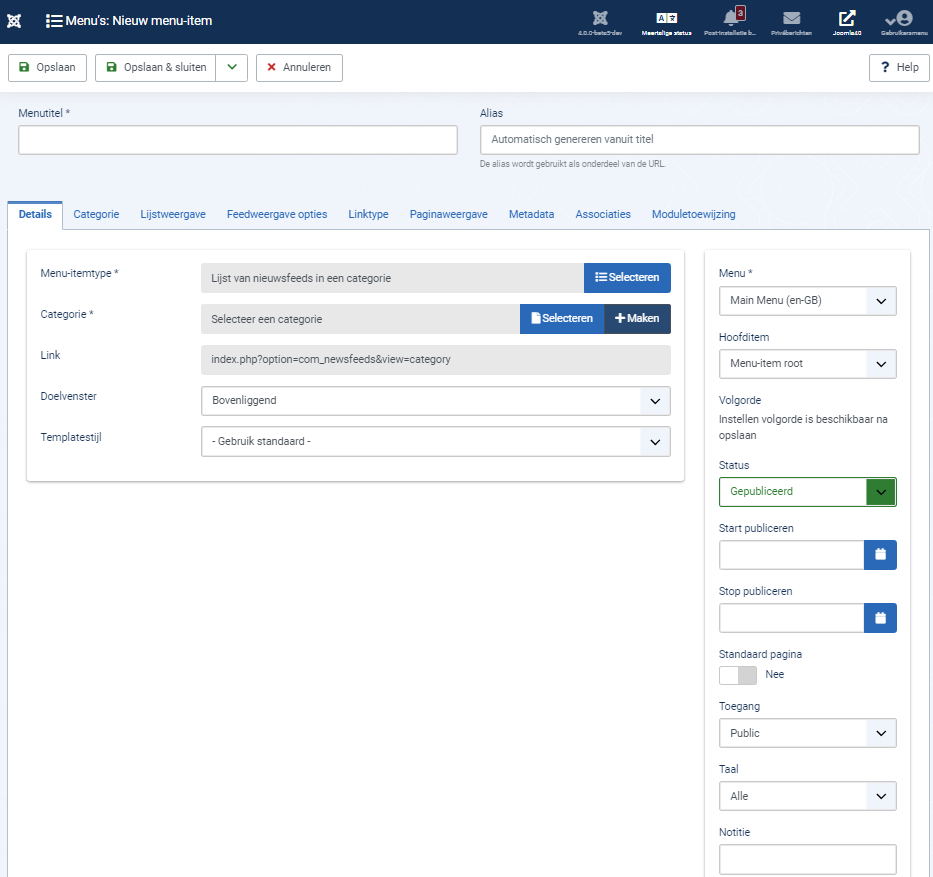Screen dimensions: 933x877
Task: Click 'Selecteer een categorie' field
Action: click(361, 319)
